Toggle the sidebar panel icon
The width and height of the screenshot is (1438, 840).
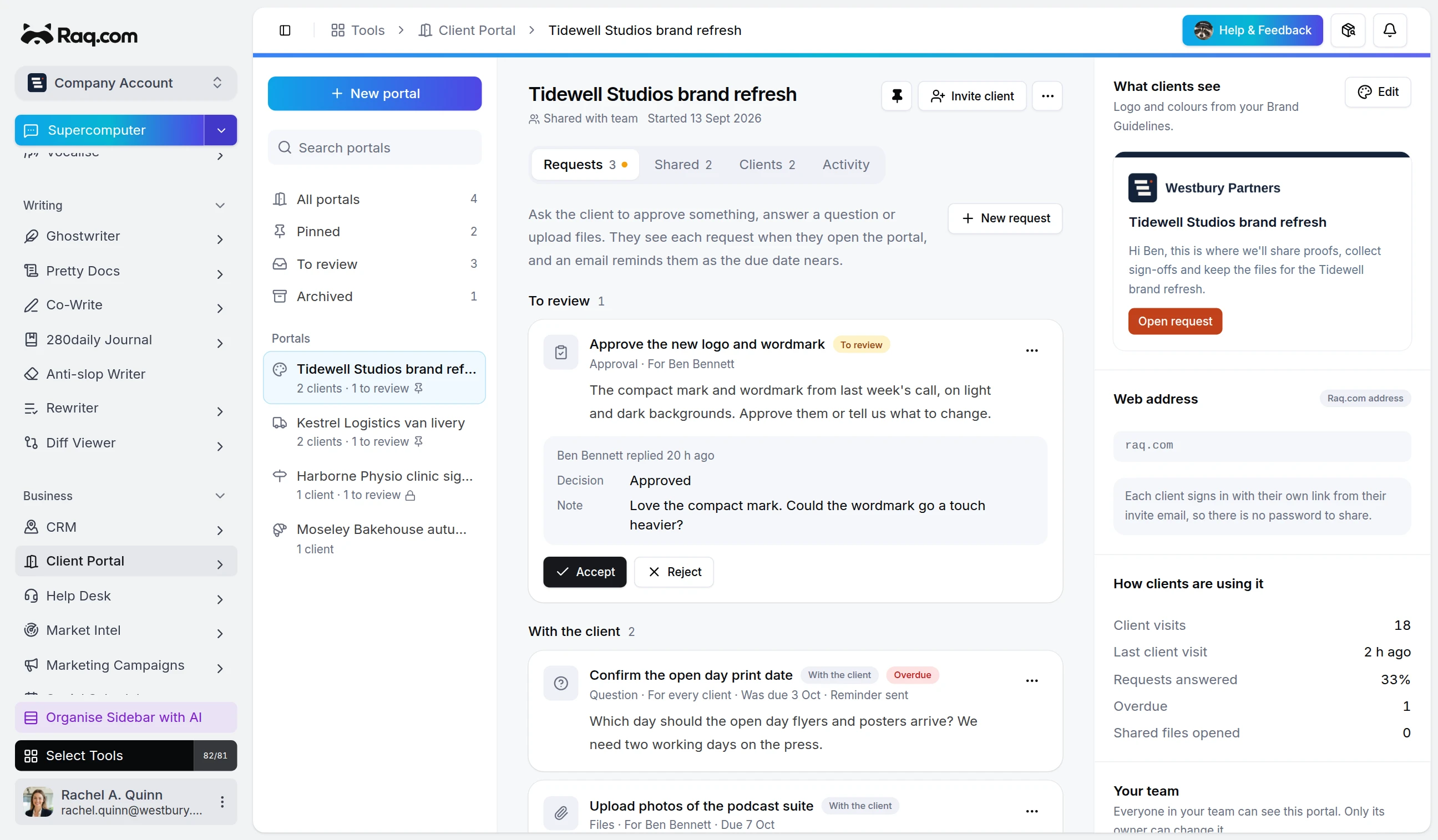point(285,30)
